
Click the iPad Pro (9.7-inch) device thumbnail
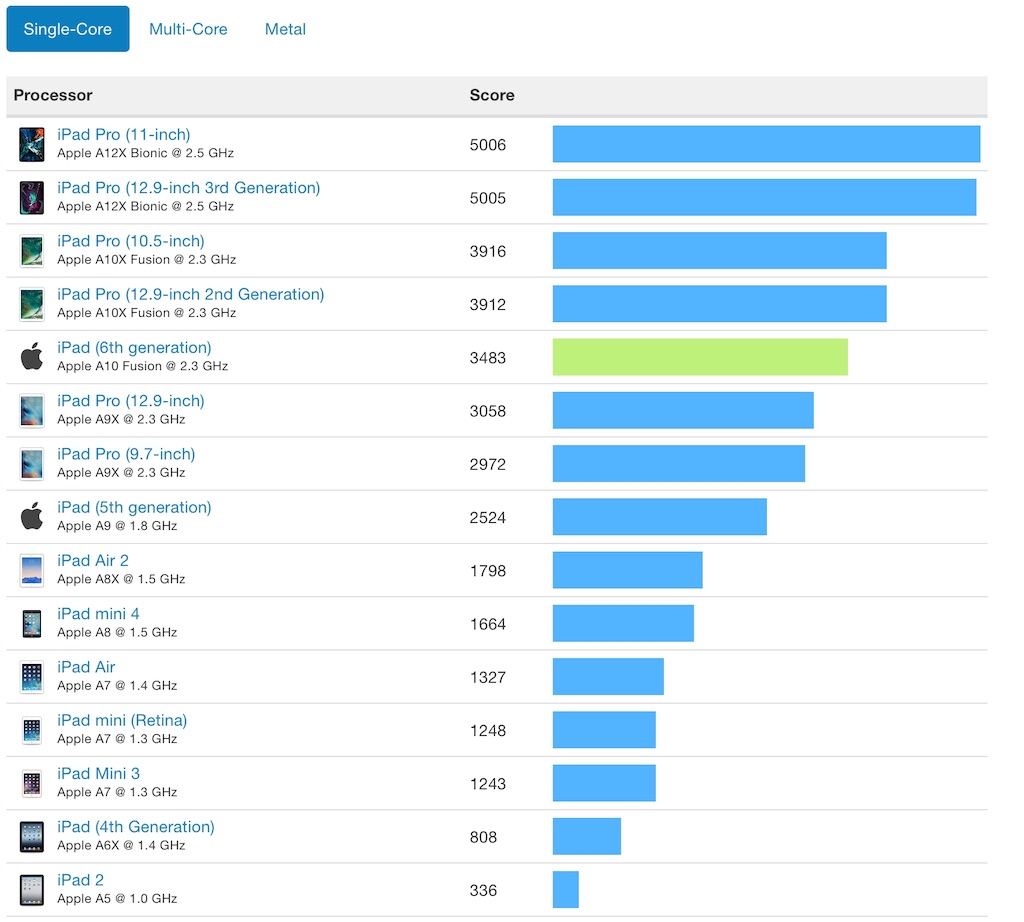(31, 464)
